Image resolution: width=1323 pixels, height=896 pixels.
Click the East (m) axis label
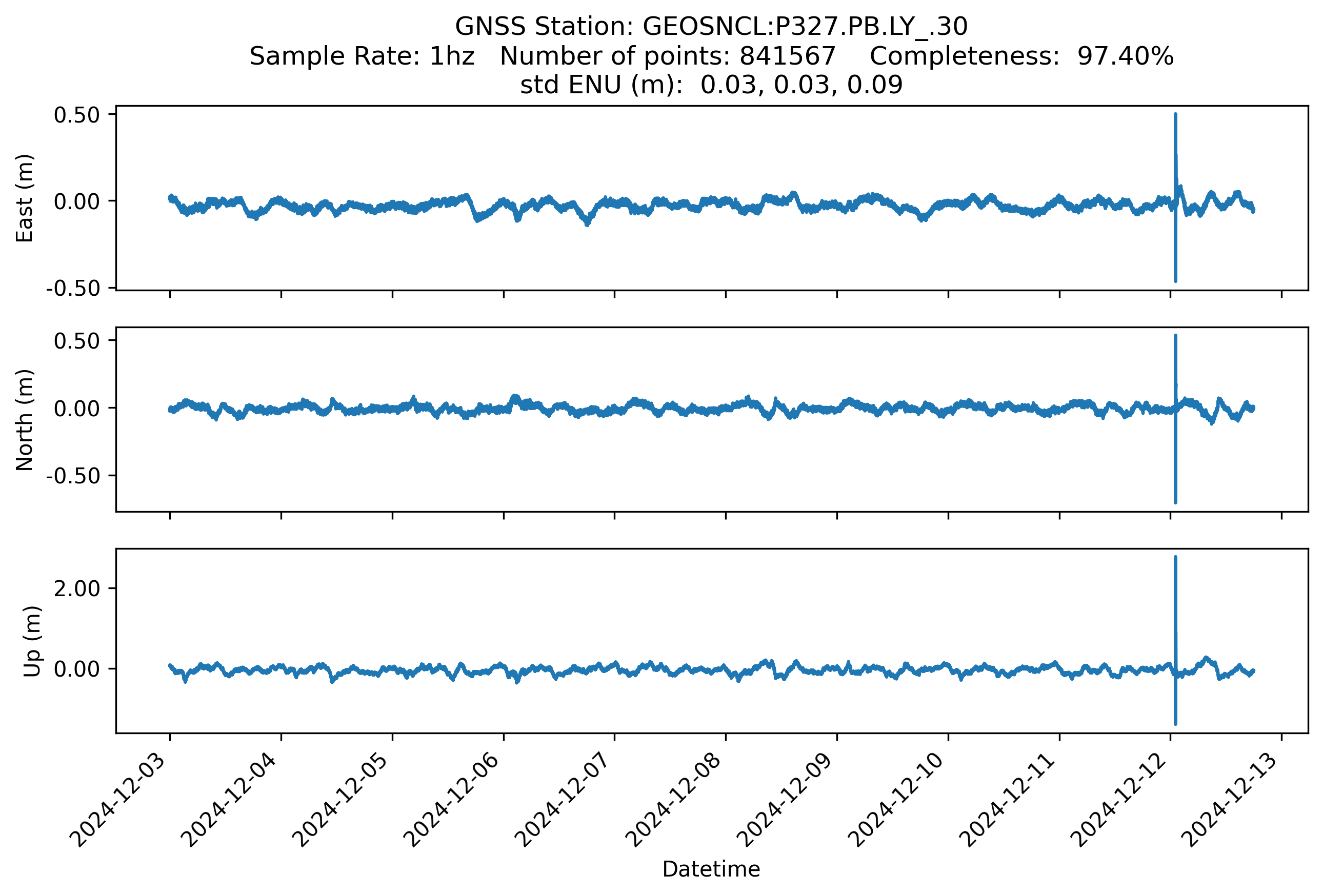tap(25, 198)
